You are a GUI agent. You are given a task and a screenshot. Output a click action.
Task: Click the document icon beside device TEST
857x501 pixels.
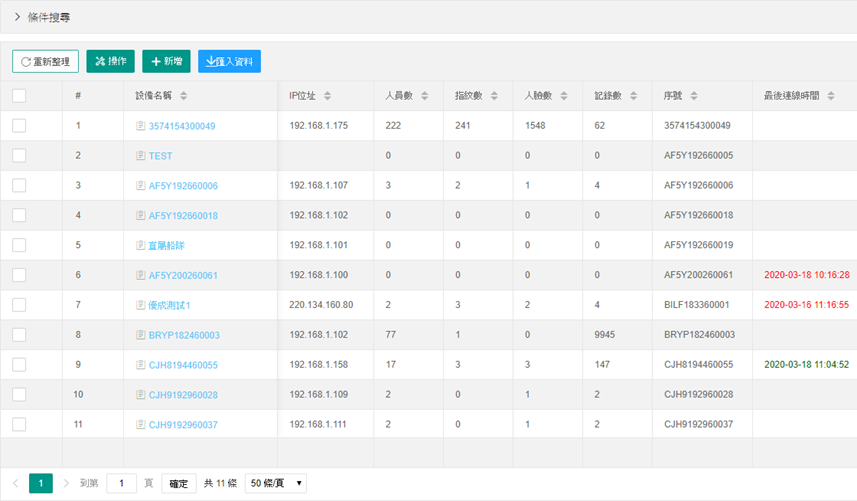click(x=141, y=156)
